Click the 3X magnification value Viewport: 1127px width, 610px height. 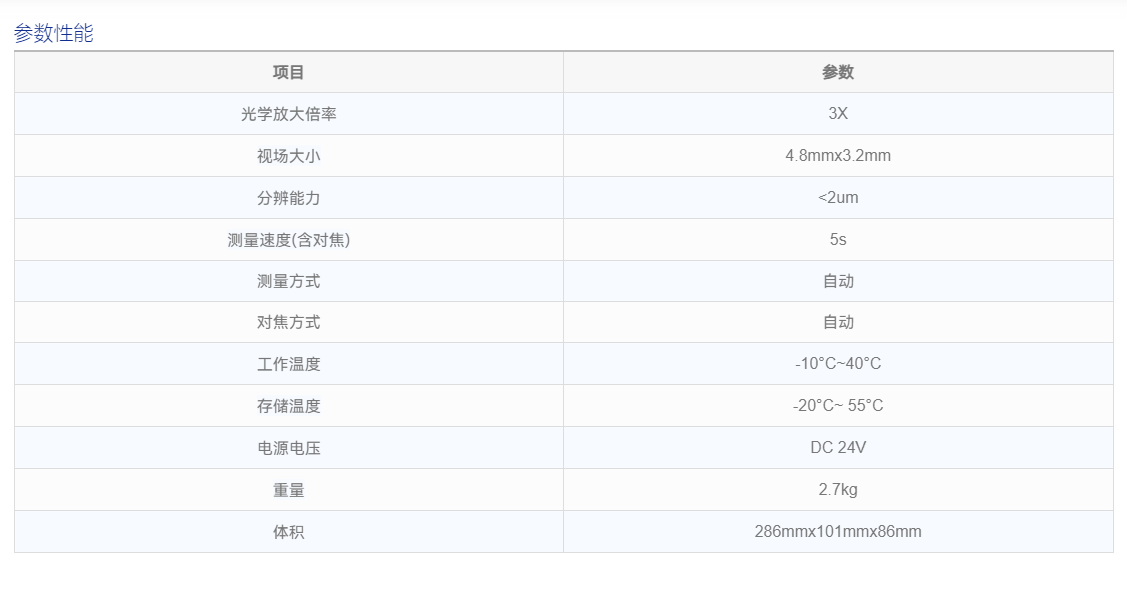pyautogui.click(x=838, y=114)
